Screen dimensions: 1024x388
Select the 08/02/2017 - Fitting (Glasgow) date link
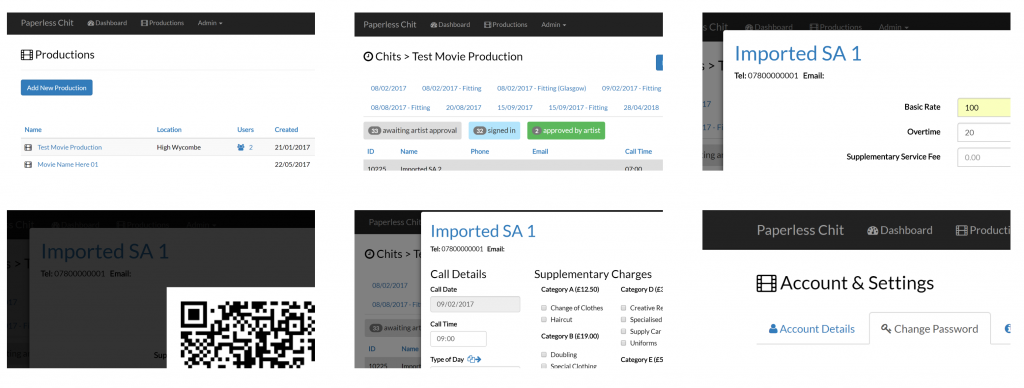tap(541, 88)
